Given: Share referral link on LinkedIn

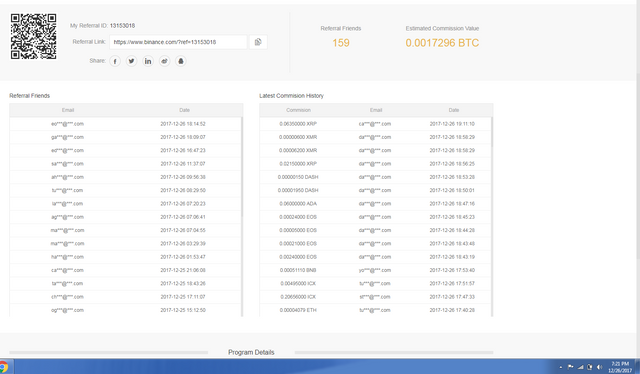Looking at the screenshot, I should (x=148, y=61).
